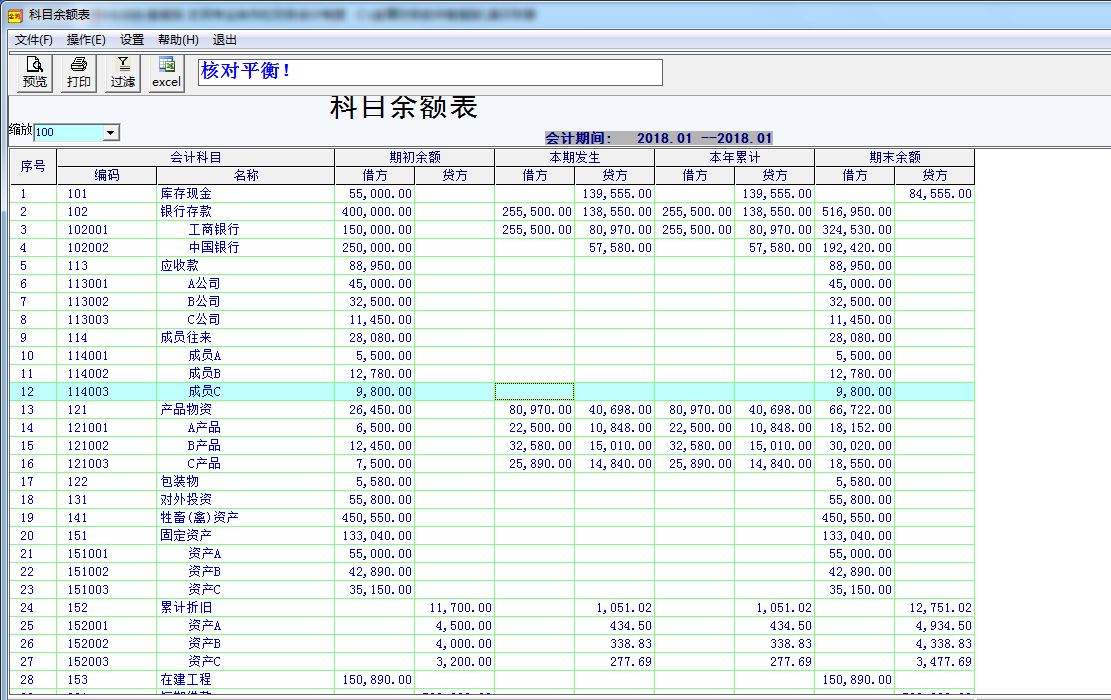This screenshot has height=700, width=1111.
Task: Click the 会计科目 group header
Action: click(x=196, y=157)
